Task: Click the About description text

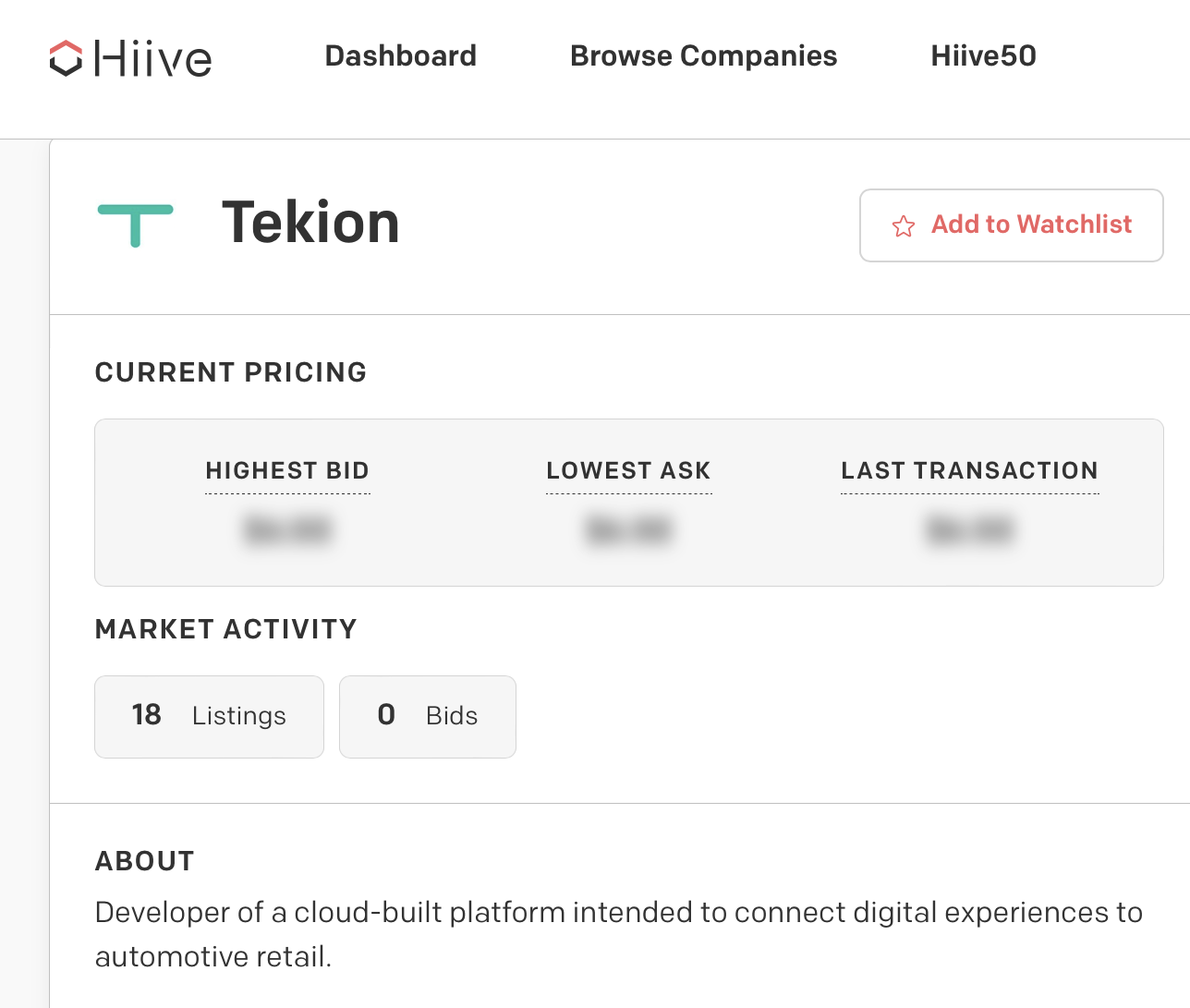Action: pyautogui.click(x=619, y=934)
